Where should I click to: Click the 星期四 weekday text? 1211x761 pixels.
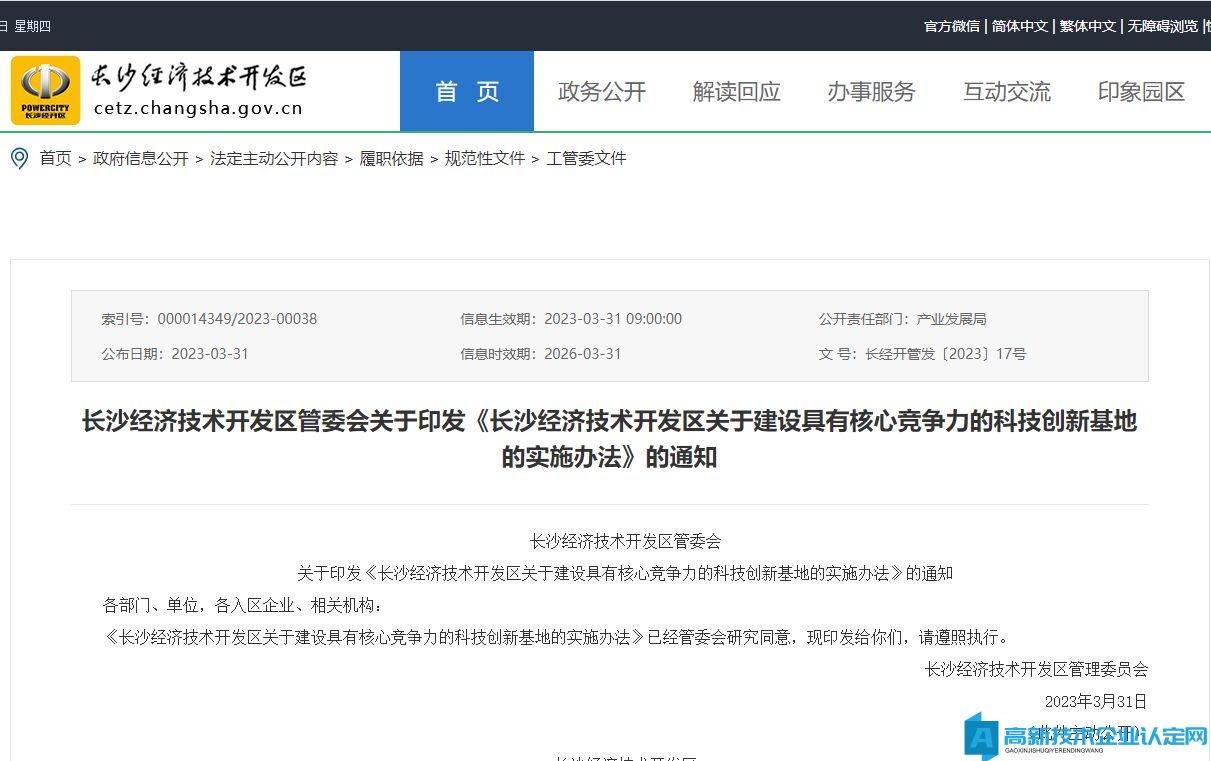tap(32, 26)
